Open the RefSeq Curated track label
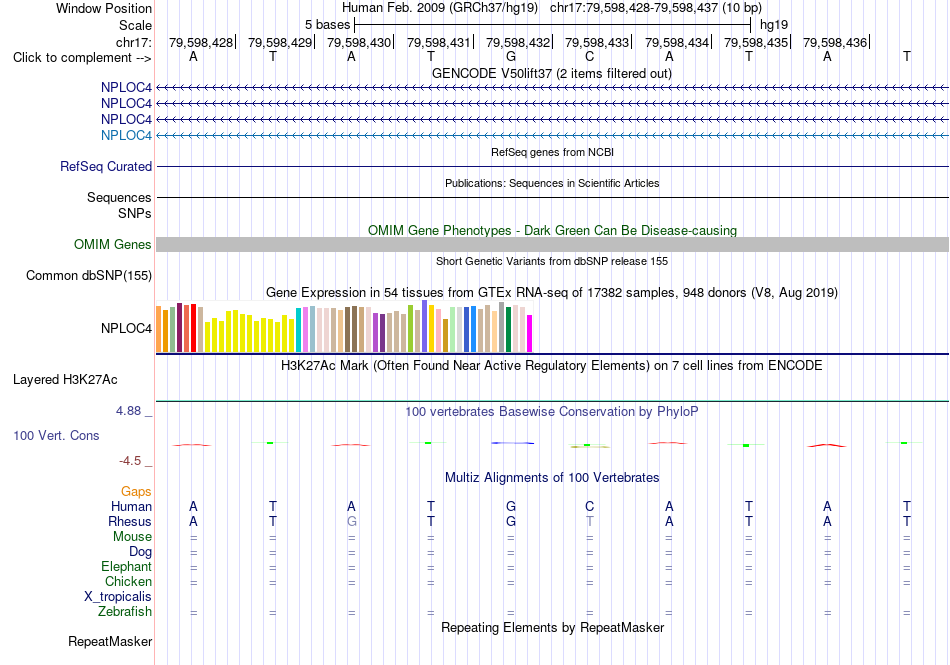The height and width of the screenshot is (665, 950). (x=105, y=167)
